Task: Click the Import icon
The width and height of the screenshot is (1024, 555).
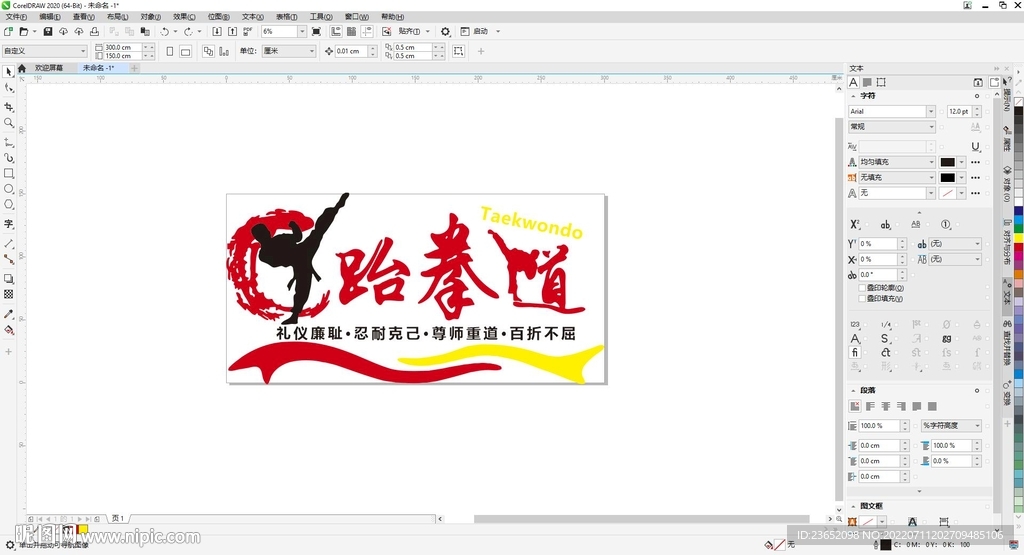Action: pos(217,31)
